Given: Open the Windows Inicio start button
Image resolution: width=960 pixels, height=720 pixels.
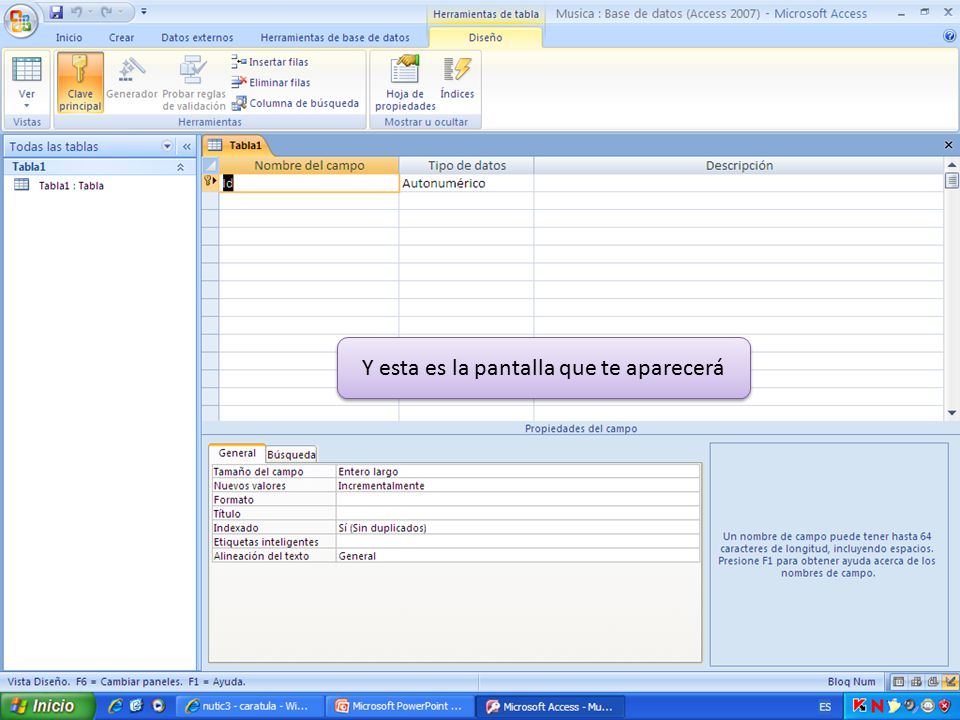Looking at the screenshot, I should 47,706.
